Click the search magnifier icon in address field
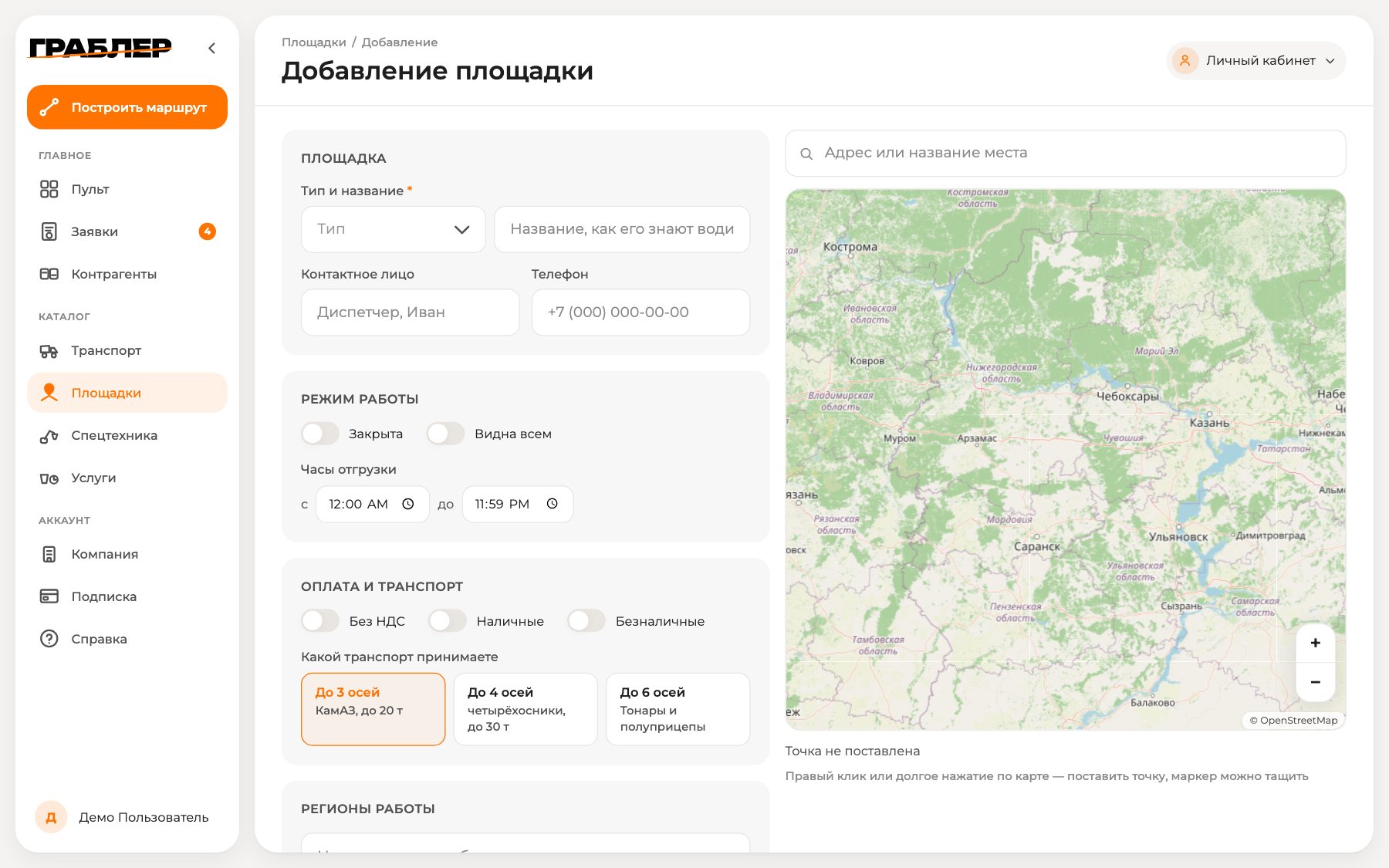 [x=806, y=154]
